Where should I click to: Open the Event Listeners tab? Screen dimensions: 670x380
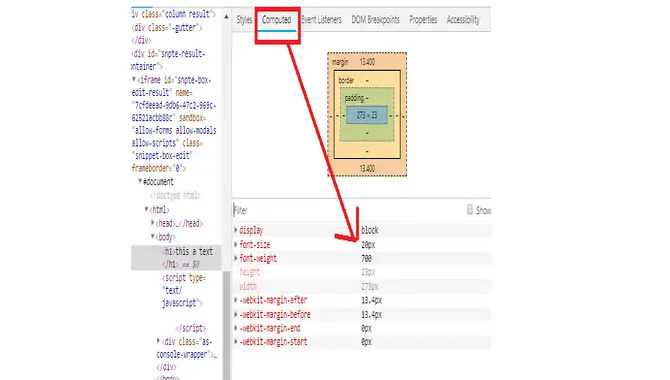(x=321, y=20)
